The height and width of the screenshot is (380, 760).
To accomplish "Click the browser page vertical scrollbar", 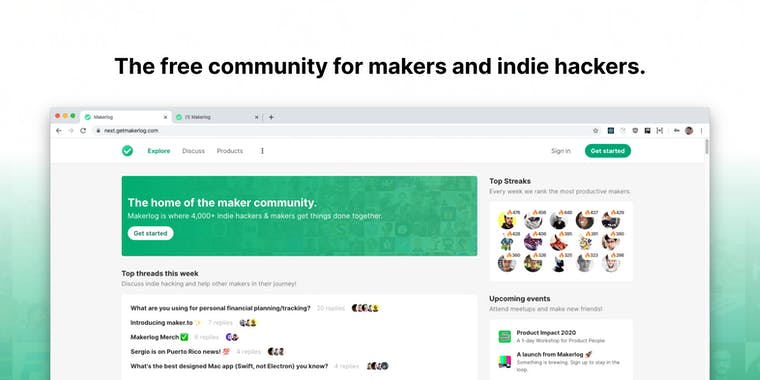I will [707, 147].
